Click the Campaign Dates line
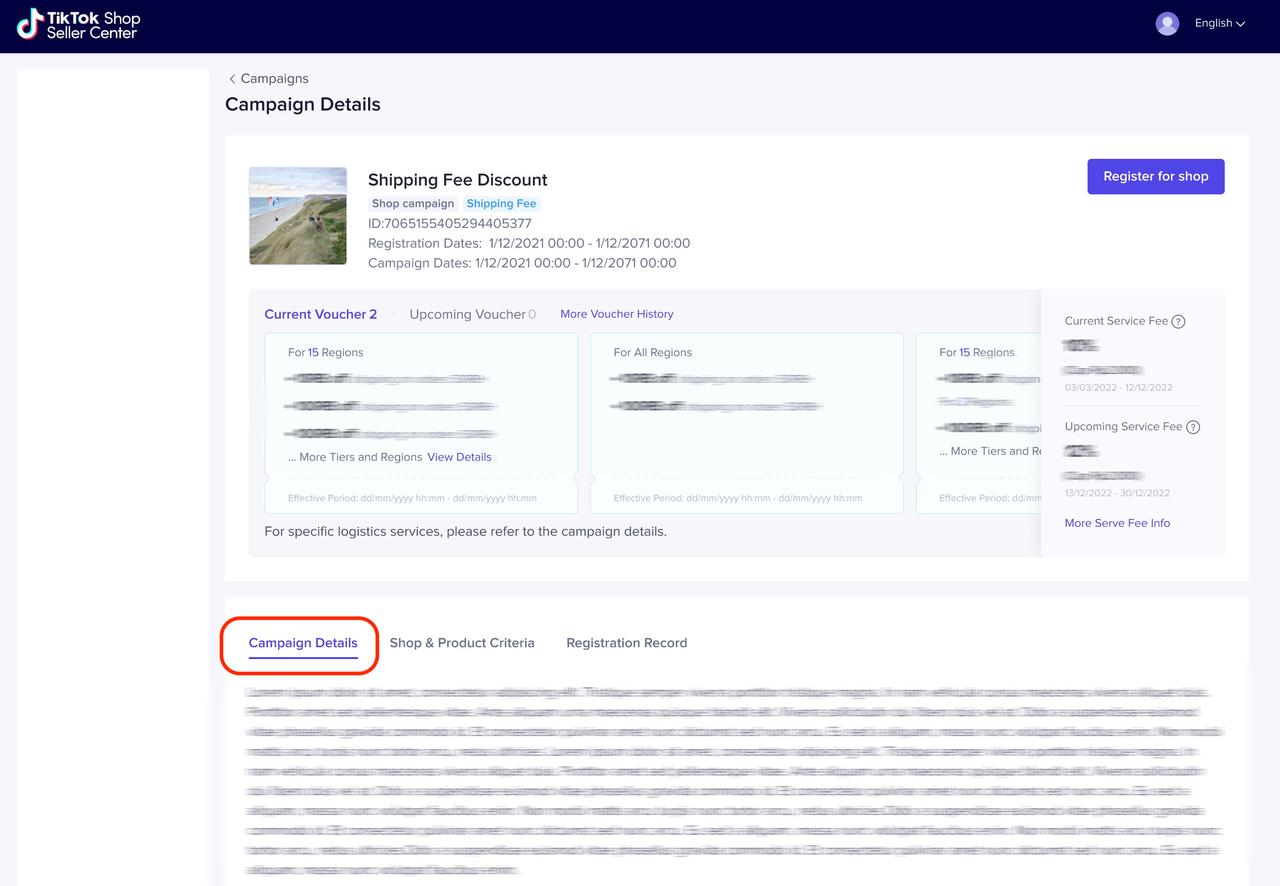The height and width of the screenshot is (886, 1280). (x=522, y=264)
